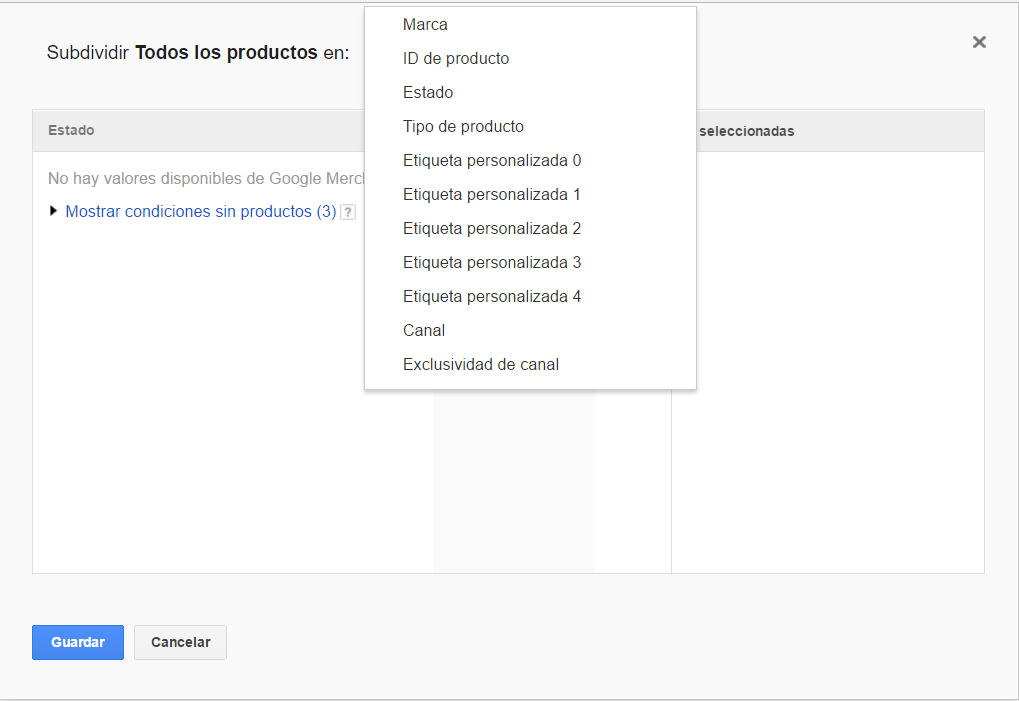This screenshot has height=701, width=1019.
Task: Click the No hay valores disponibles message
Action: tap(206, 178)
